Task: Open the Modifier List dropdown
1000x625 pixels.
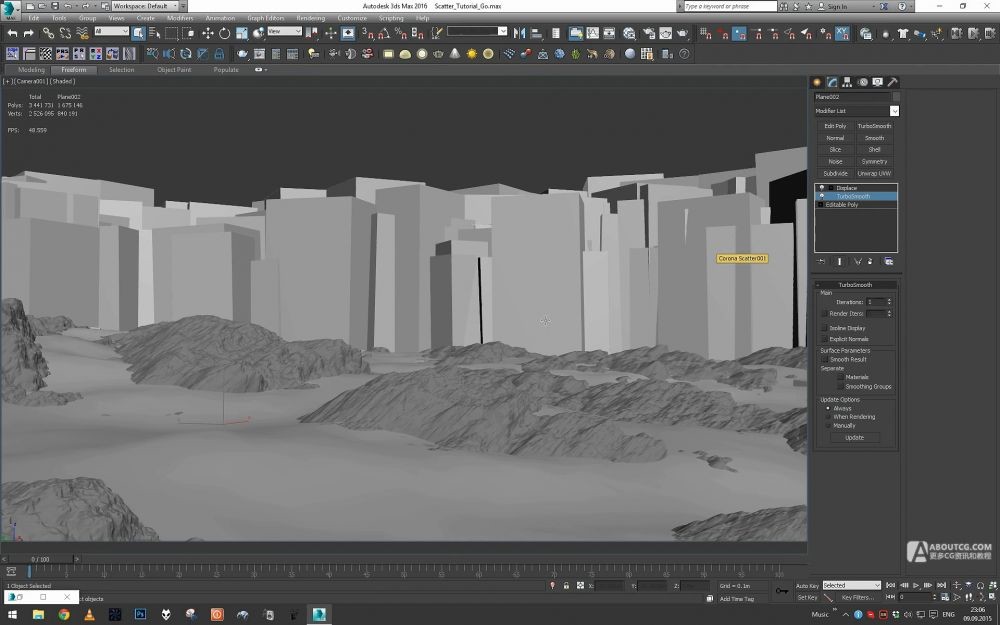Action: [x=894, y=111]
